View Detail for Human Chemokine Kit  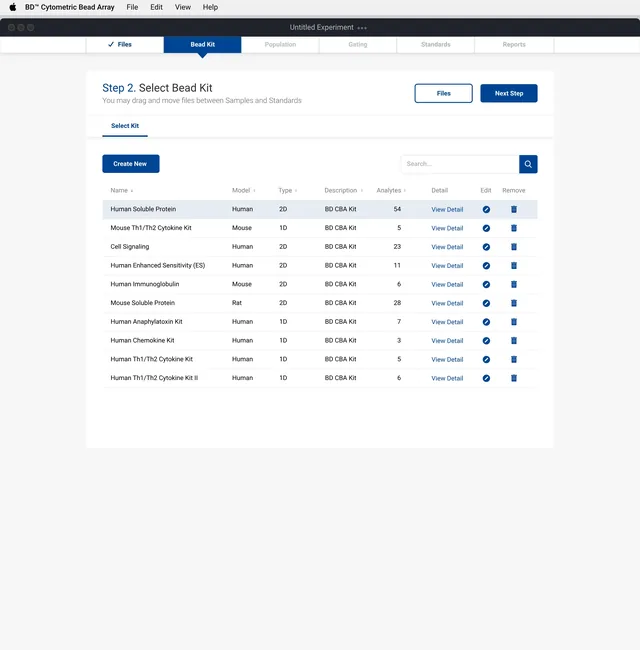click(x=447, y=341)
